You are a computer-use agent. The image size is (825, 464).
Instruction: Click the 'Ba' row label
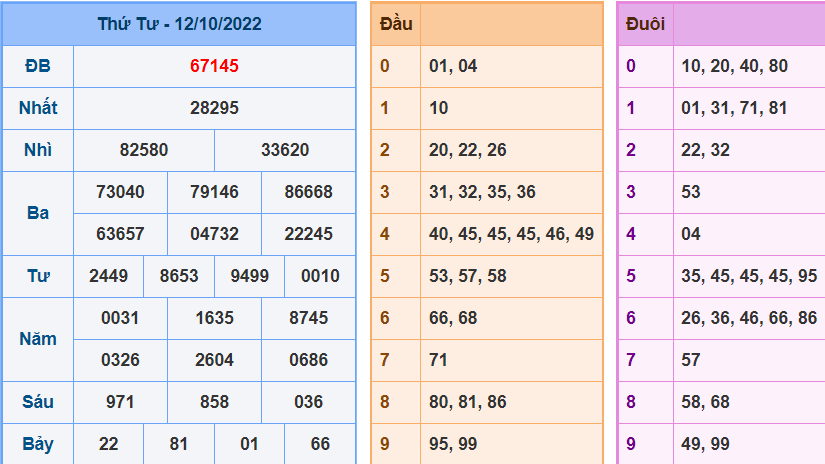[x=38, y=213]
